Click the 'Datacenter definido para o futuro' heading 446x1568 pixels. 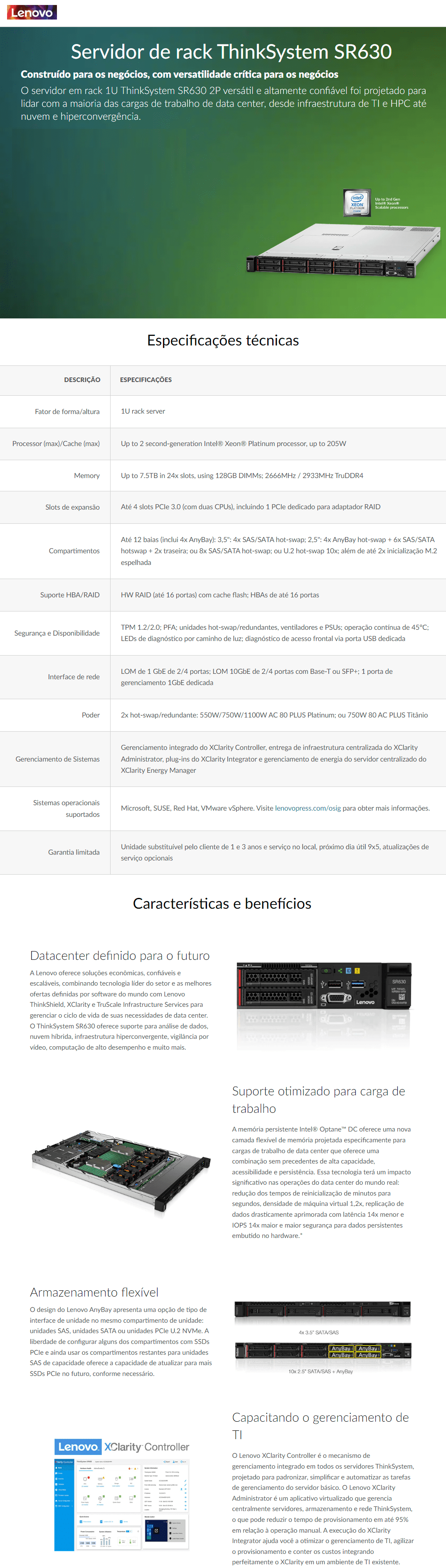pos(120,956)
